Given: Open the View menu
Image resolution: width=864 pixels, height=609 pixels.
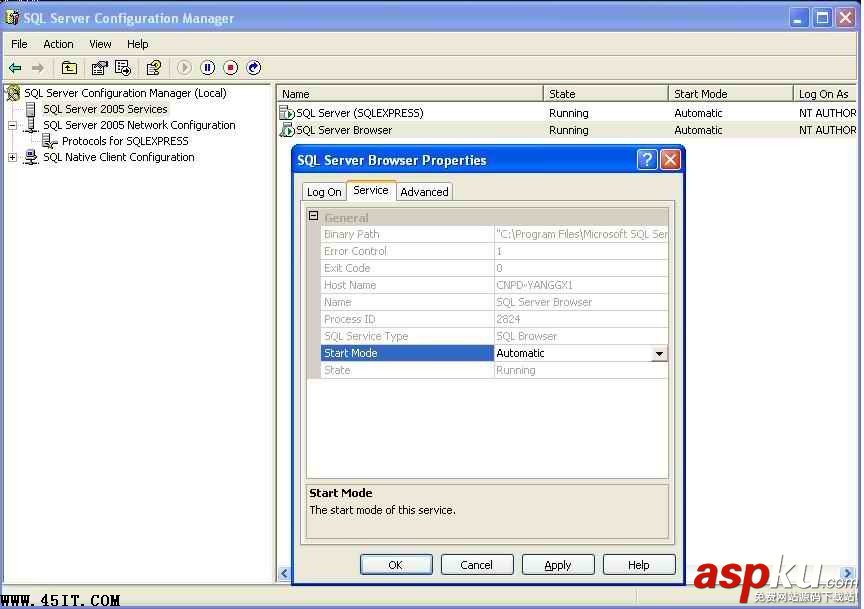Looking at the screenshot, I should 100,44.
